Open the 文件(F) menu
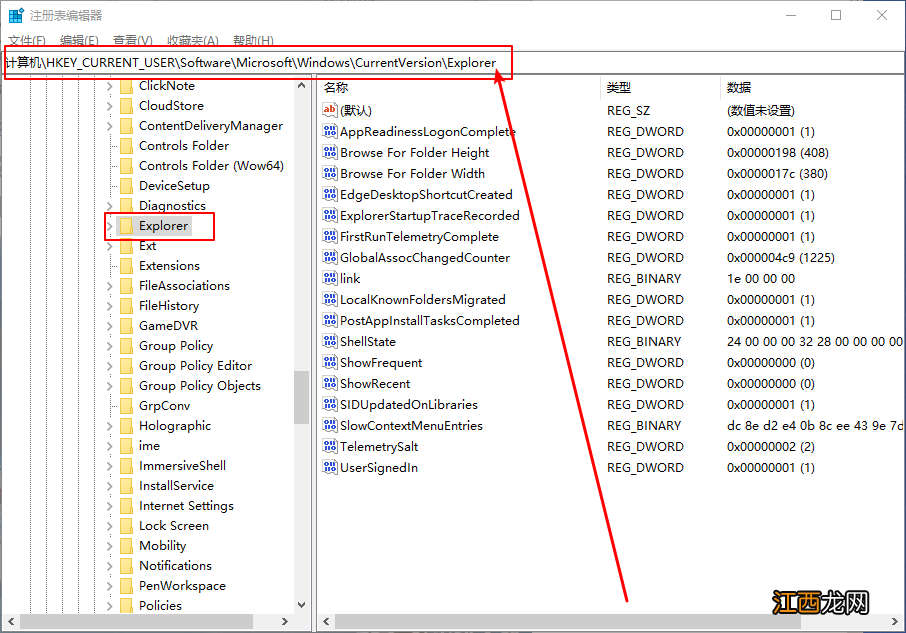Viewport: 906px width, 633px height. pyautogui.click(x=26, y=41)
